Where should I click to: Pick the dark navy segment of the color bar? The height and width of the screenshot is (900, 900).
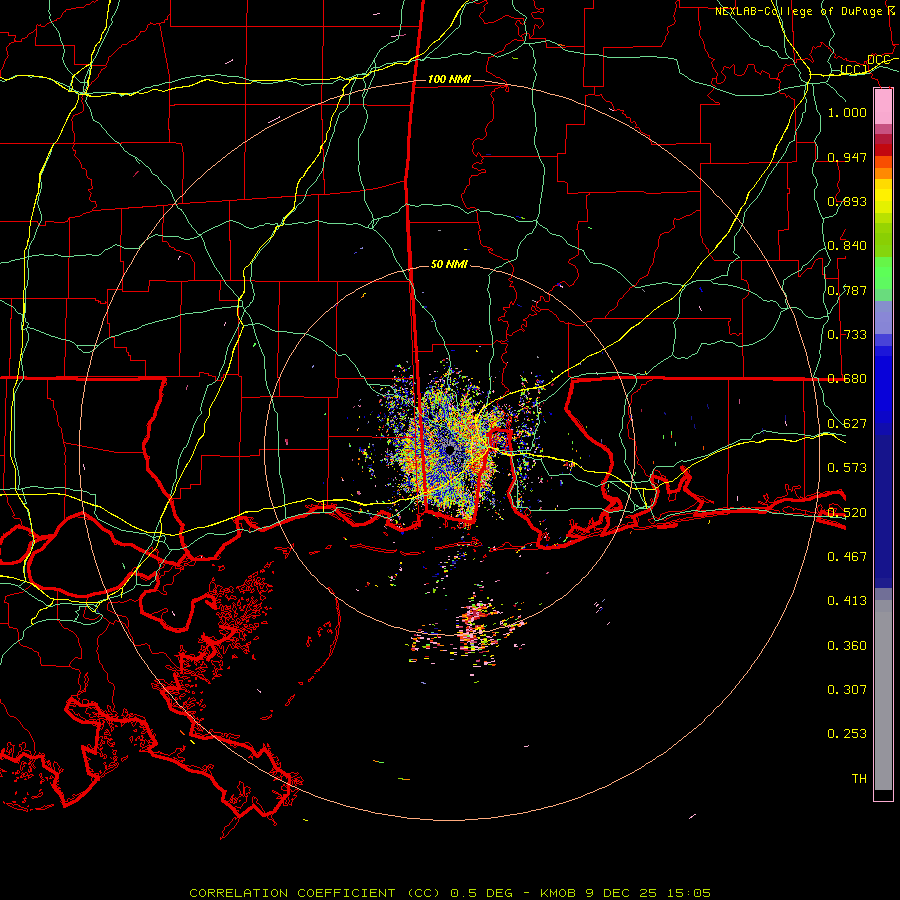pyautogui.click(x=883, y=511)
